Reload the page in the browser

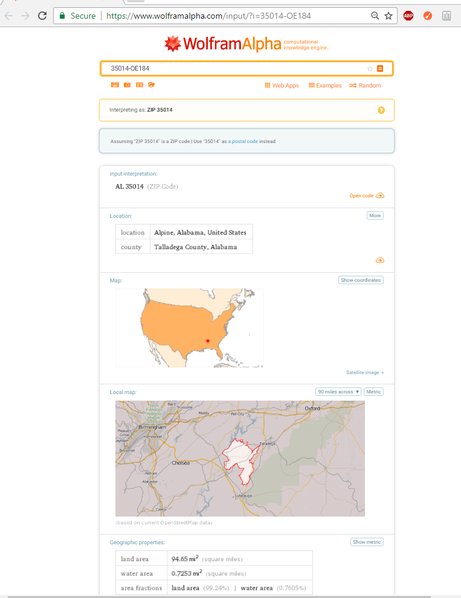point(42,16)
